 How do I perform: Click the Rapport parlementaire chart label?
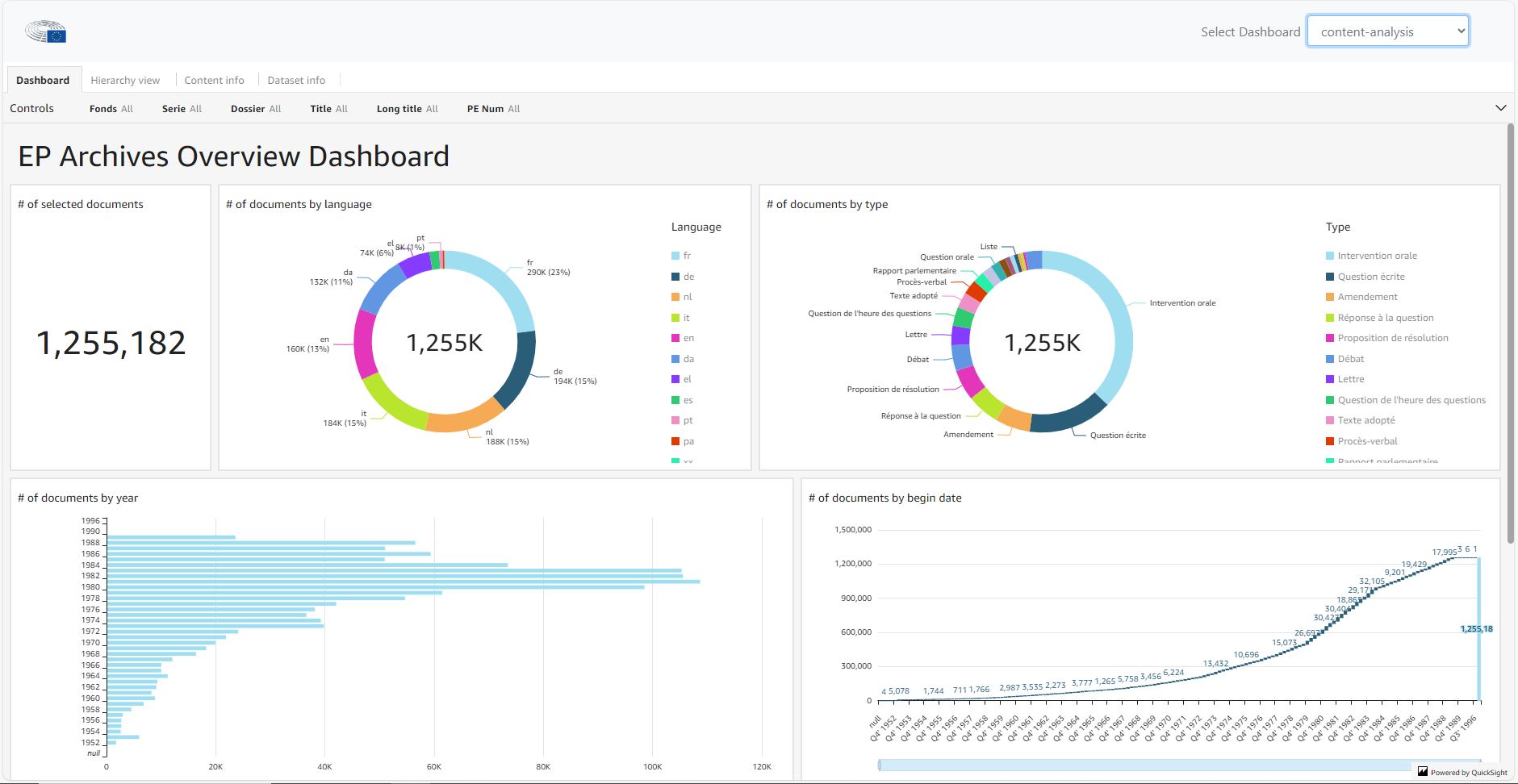click(x=914, y=271)
